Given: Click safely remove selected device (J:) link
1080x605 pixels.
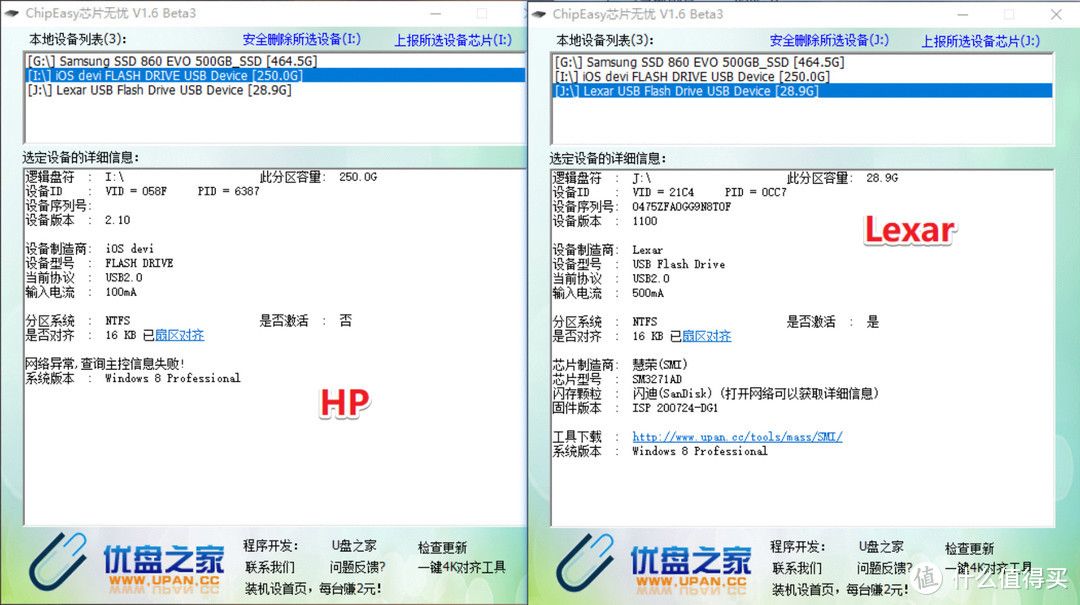Looking at the screenshot, I should pyautogui.click(x=829, y=40).
